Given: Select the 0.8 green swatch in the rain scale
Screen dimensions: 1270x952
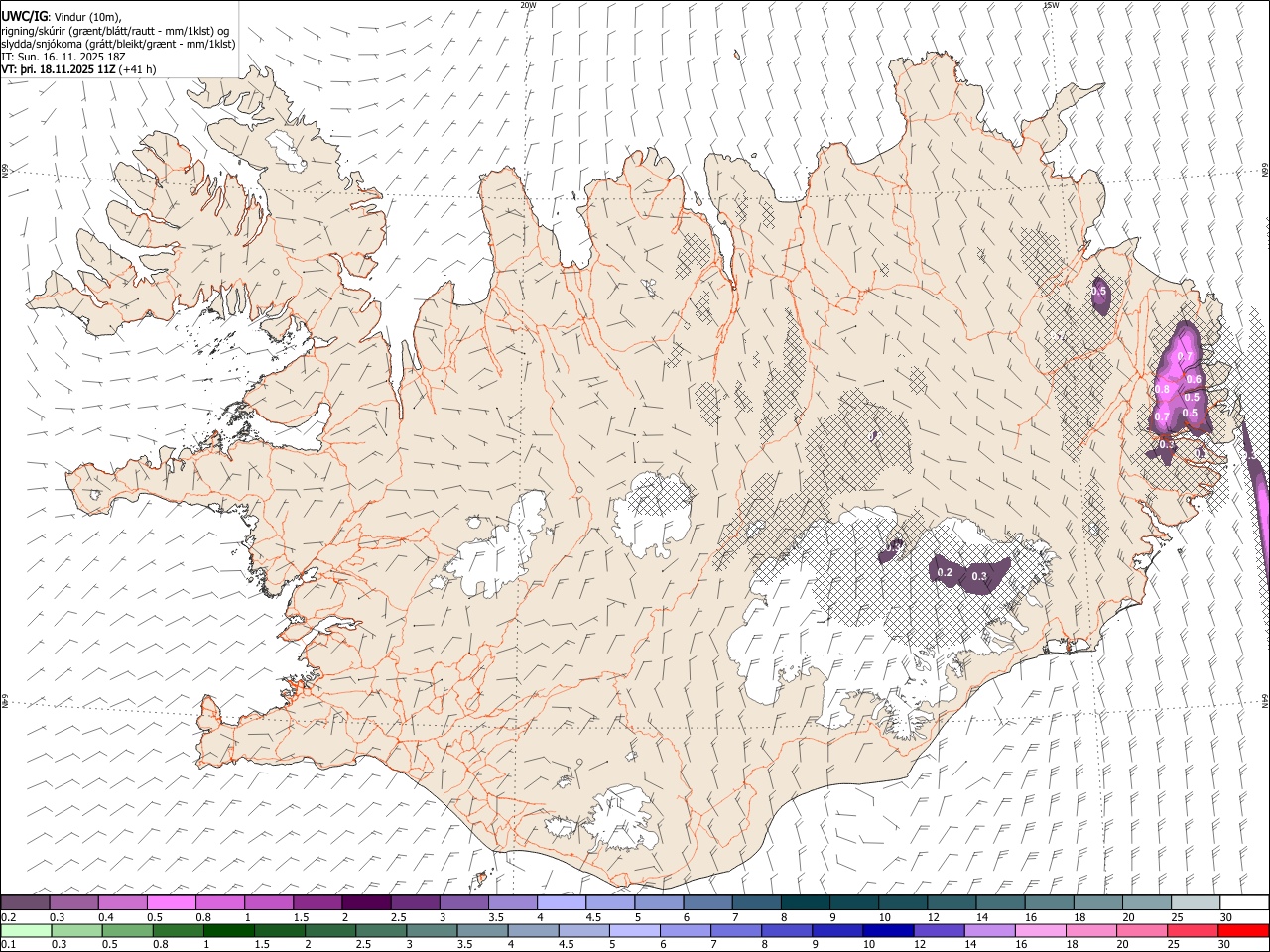Looking at the screenshot, I should 178,931.
